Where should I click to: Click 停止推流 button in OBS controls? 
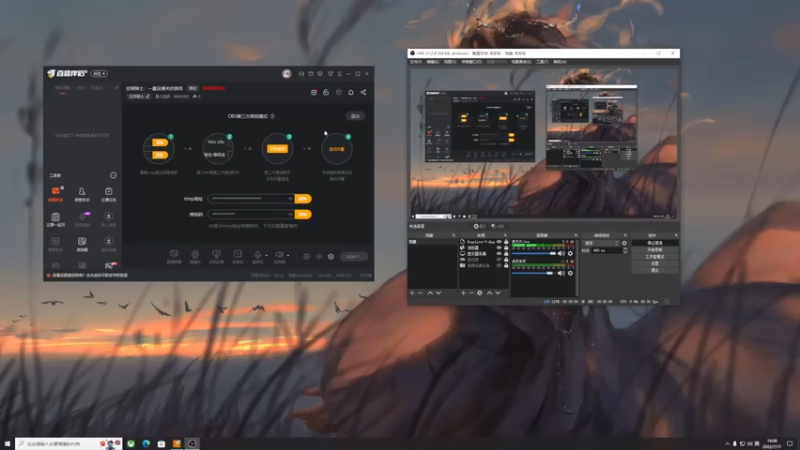(655, 243)
